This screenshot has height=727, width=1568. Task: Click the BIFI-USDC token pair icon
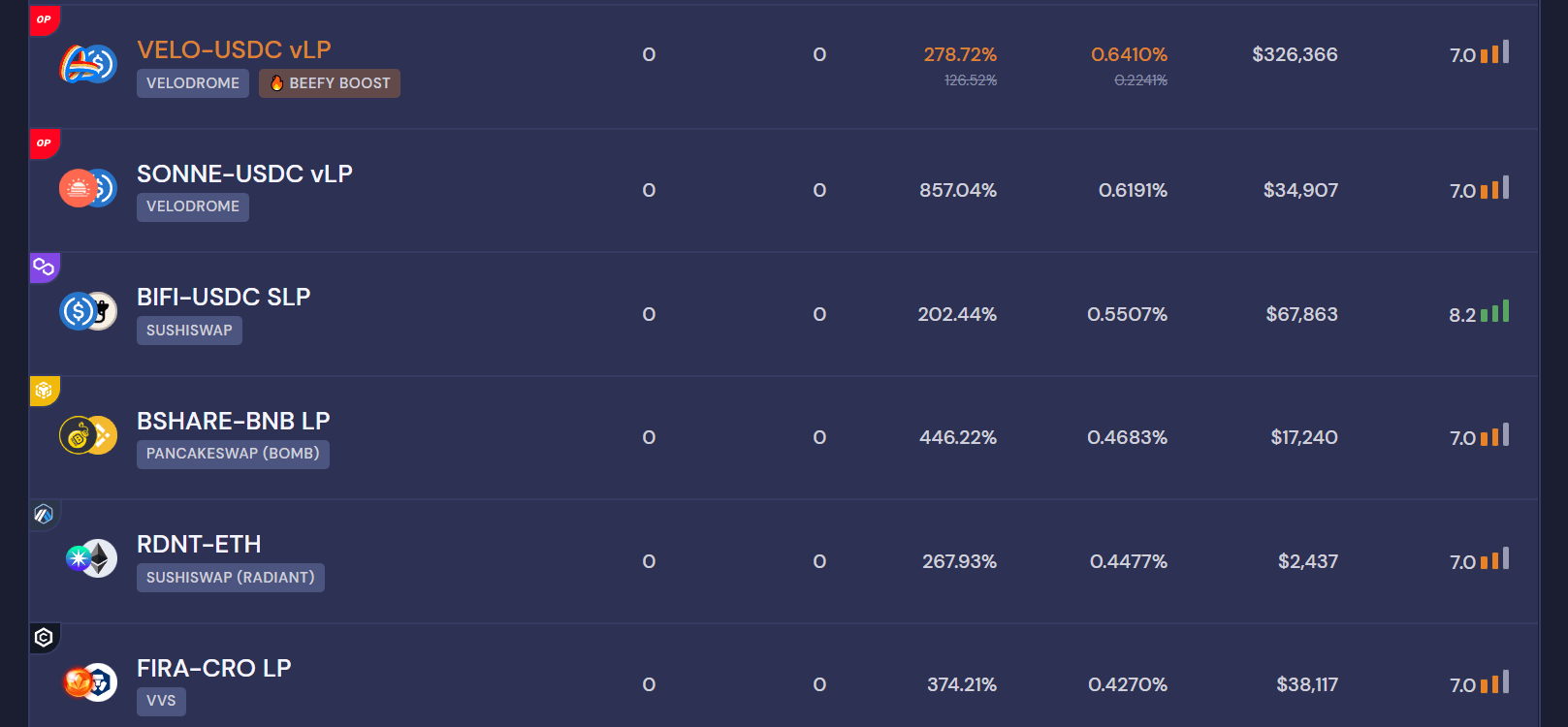pos(88,312)
